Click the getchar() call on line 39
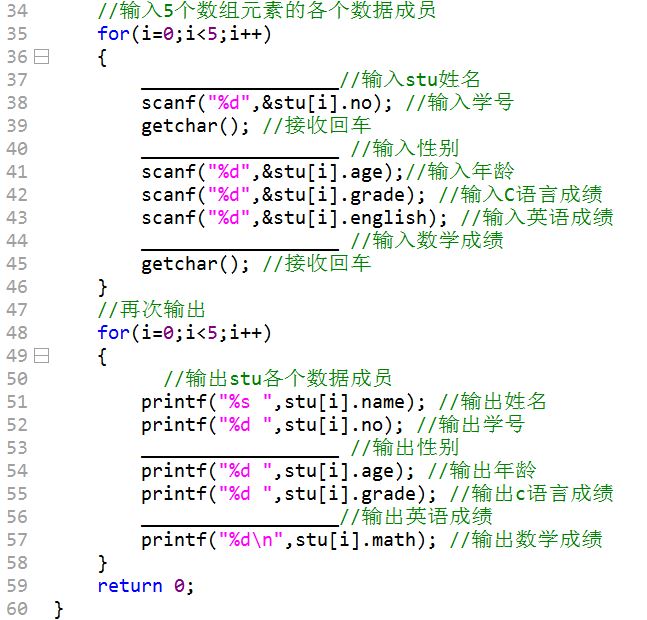 point(195,126)
